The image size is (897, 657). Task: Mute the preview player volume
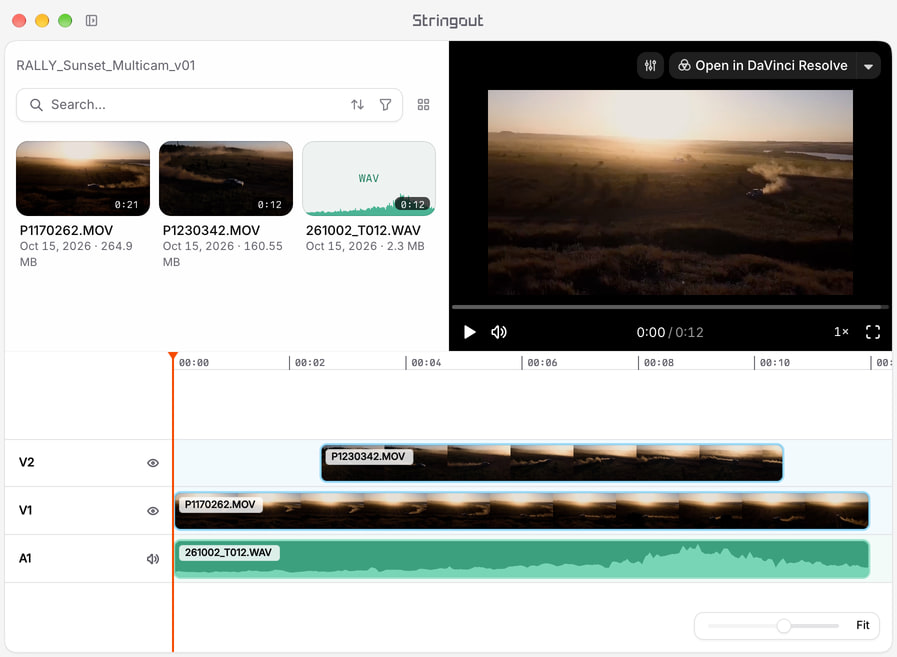click(499, 332)
